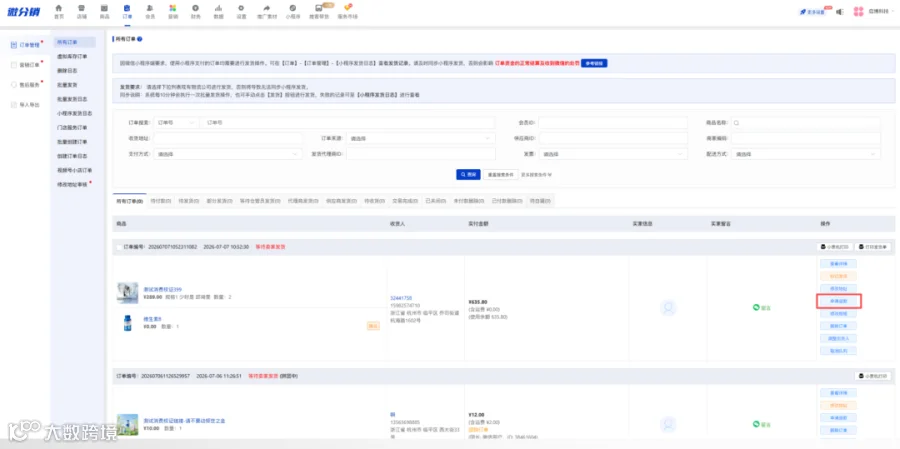Screen dimensions: 900x449
Task: Click the red-highlighted 申请退款 button
Action: pyautogui.click(x=839, y=301)
